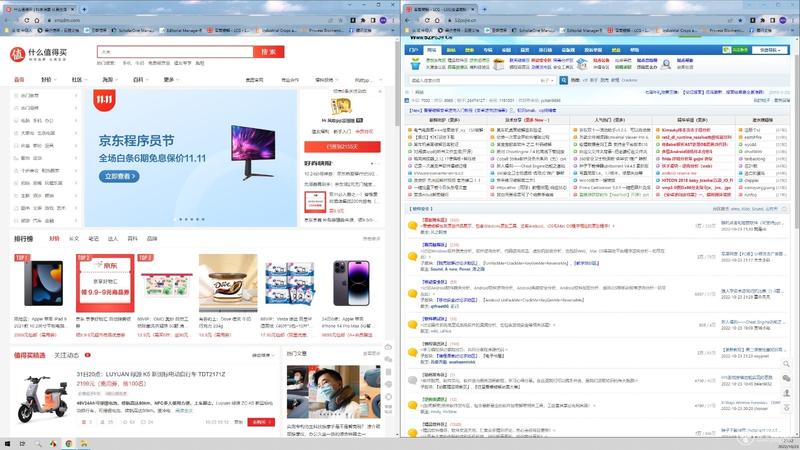Open iPhone 14 Pro Max ranking thumbnail
800x450 pixels.
[x=351, y=283]
